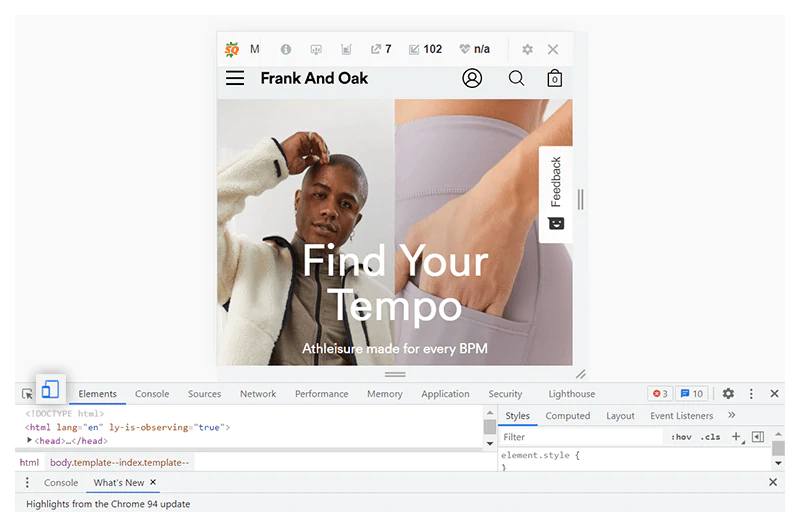Expand the head element node
Image resolution: width=800 pixels, height=527 pixels.
[x=30, y=441]
